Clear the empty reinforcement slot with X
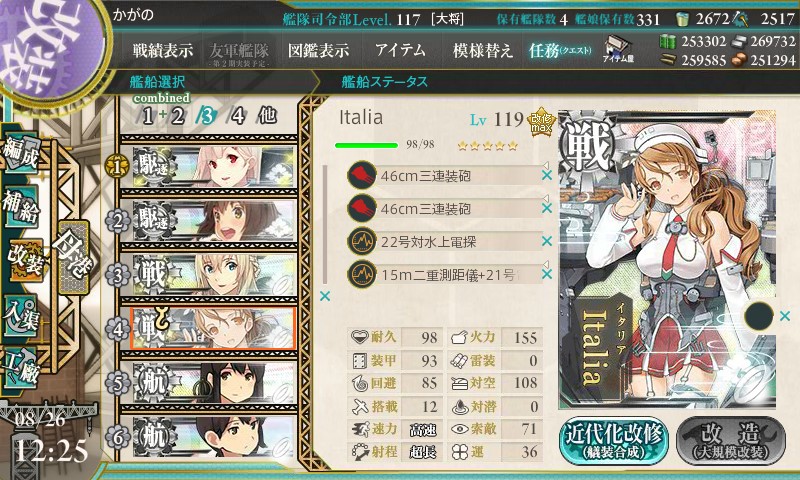Viewport: 800px width, 480px height. pyautogui.click(x=785, y=316)
